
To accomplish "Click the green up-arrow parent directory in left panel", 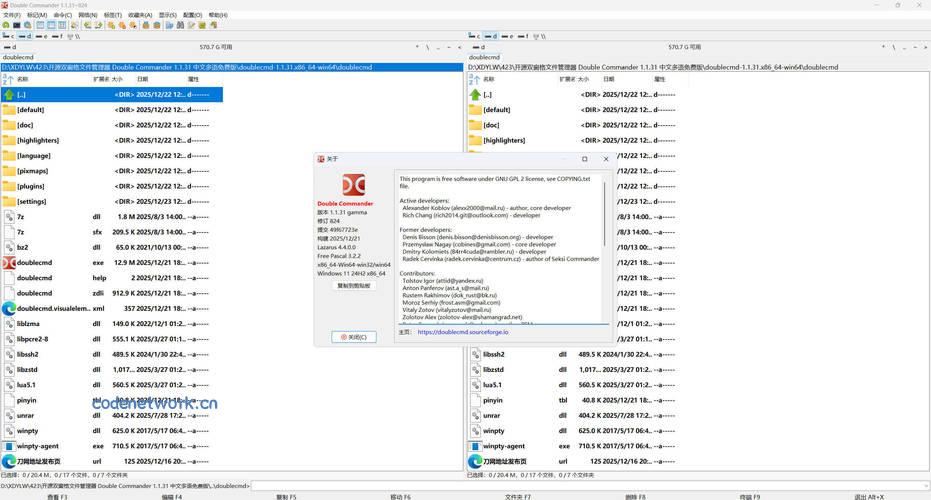I will [9, 94].
